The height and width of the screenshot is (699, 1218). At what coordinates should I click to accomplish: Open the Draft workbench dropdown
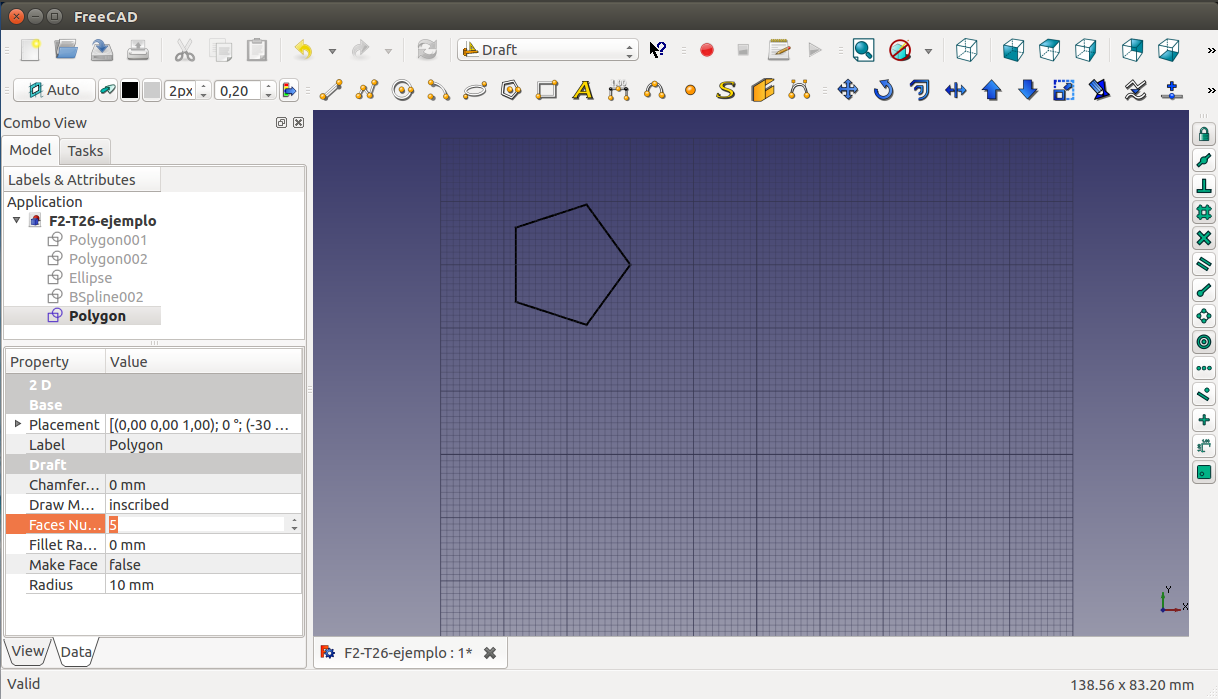click(547, 50)
